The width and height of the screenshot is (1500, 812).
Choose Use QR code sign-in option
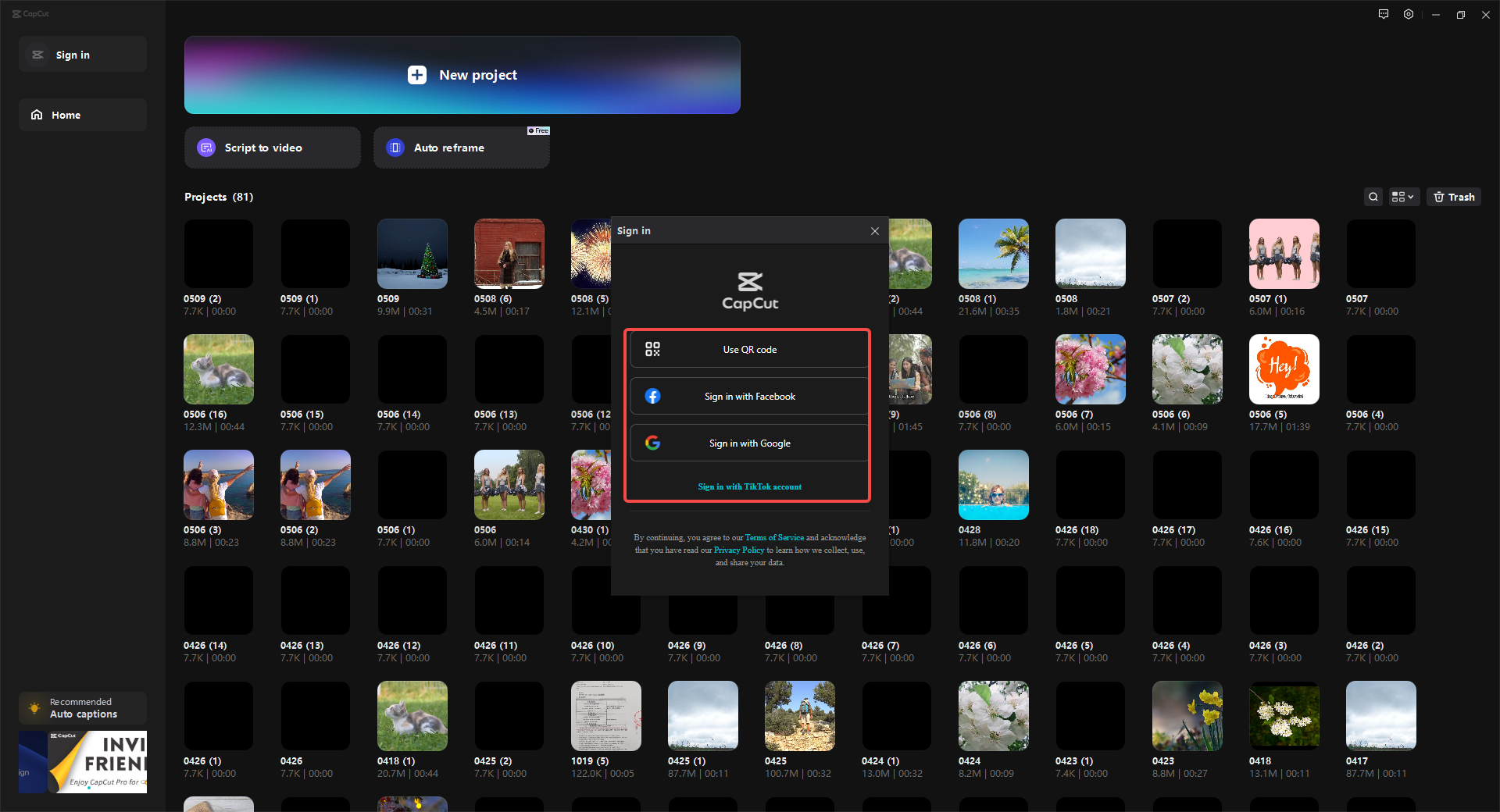[749, 350]
